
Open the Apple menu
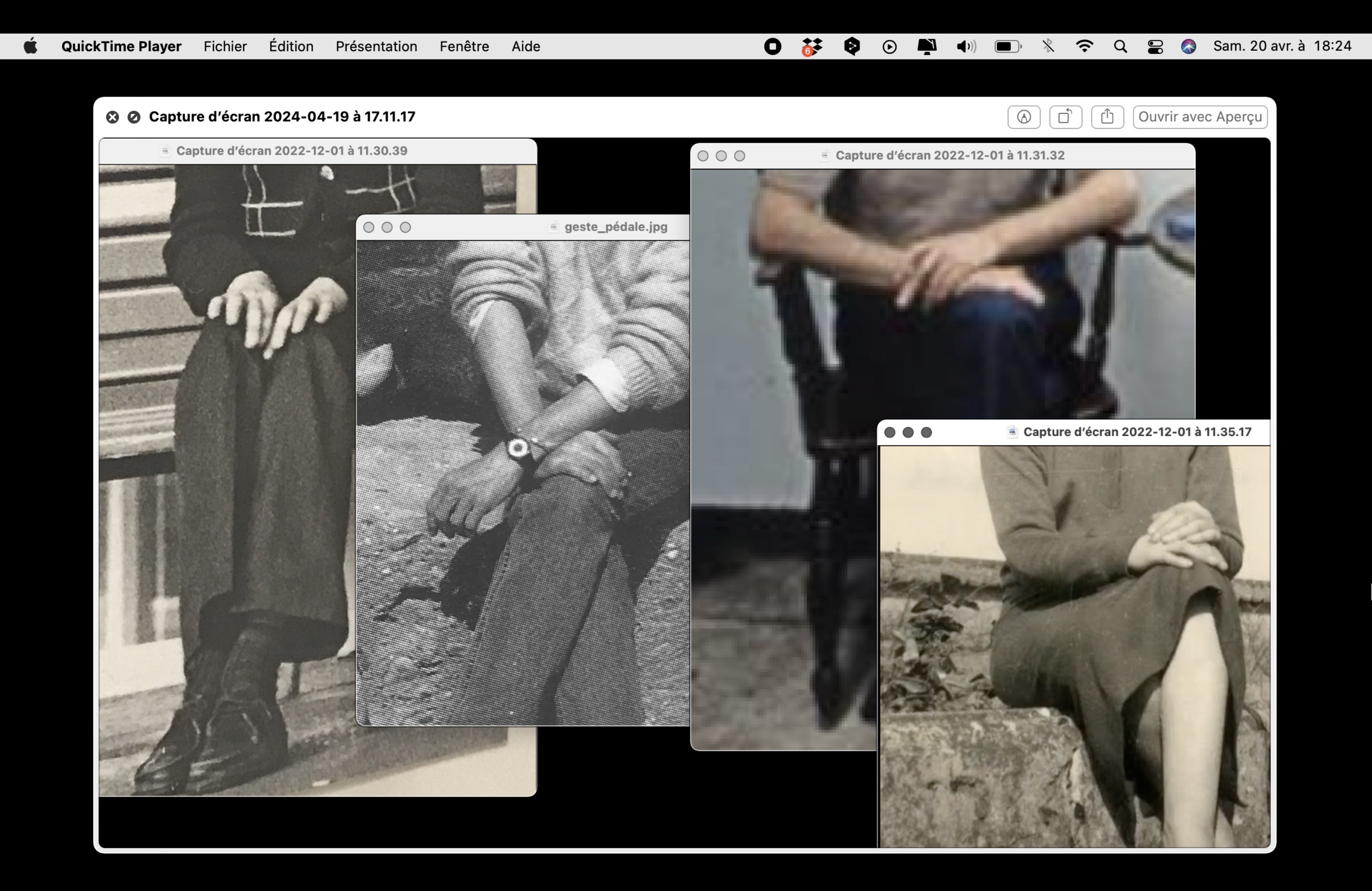point(30,46)
